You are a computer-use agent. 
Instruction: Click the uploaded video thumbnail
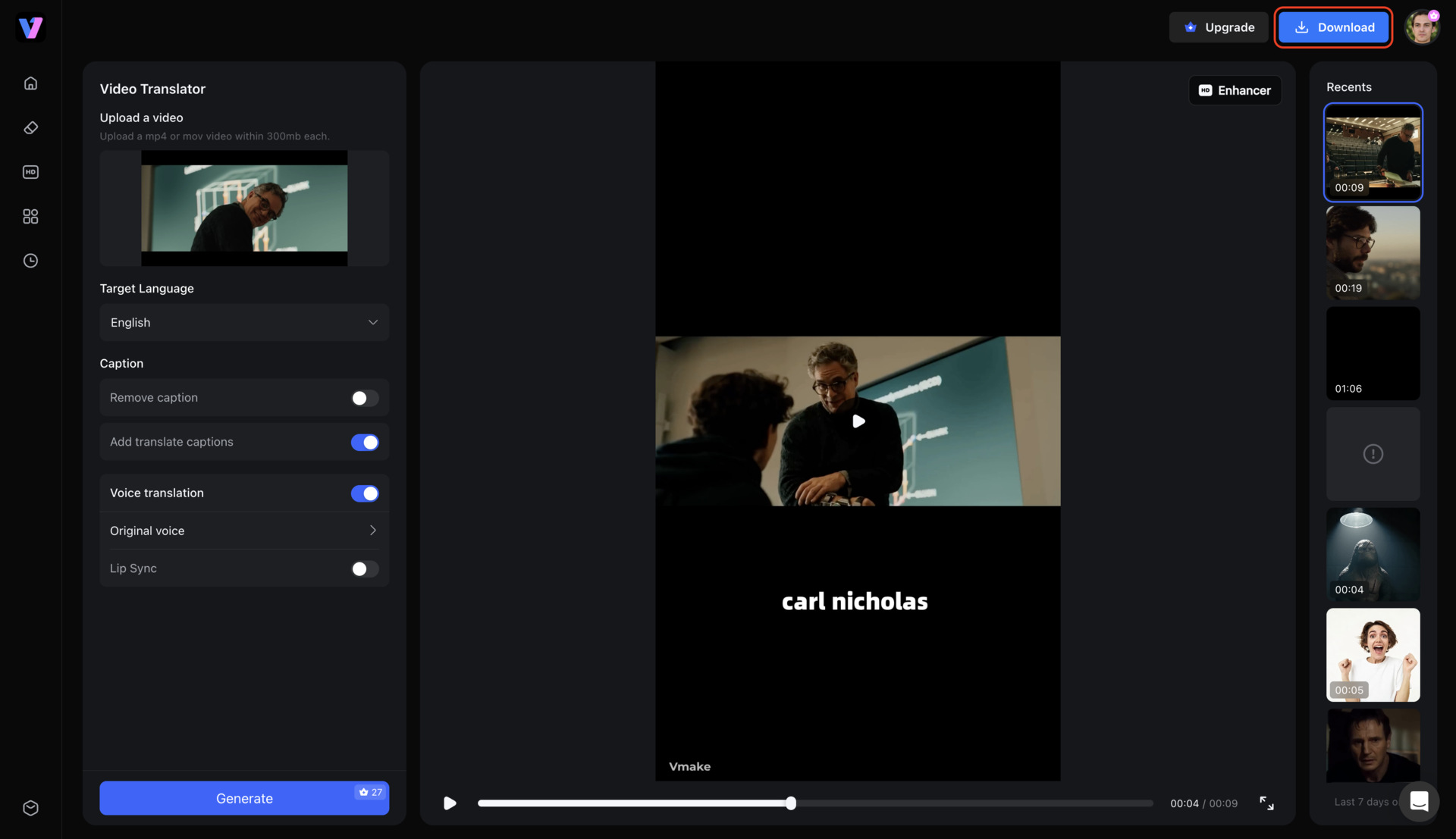(244, 208)
